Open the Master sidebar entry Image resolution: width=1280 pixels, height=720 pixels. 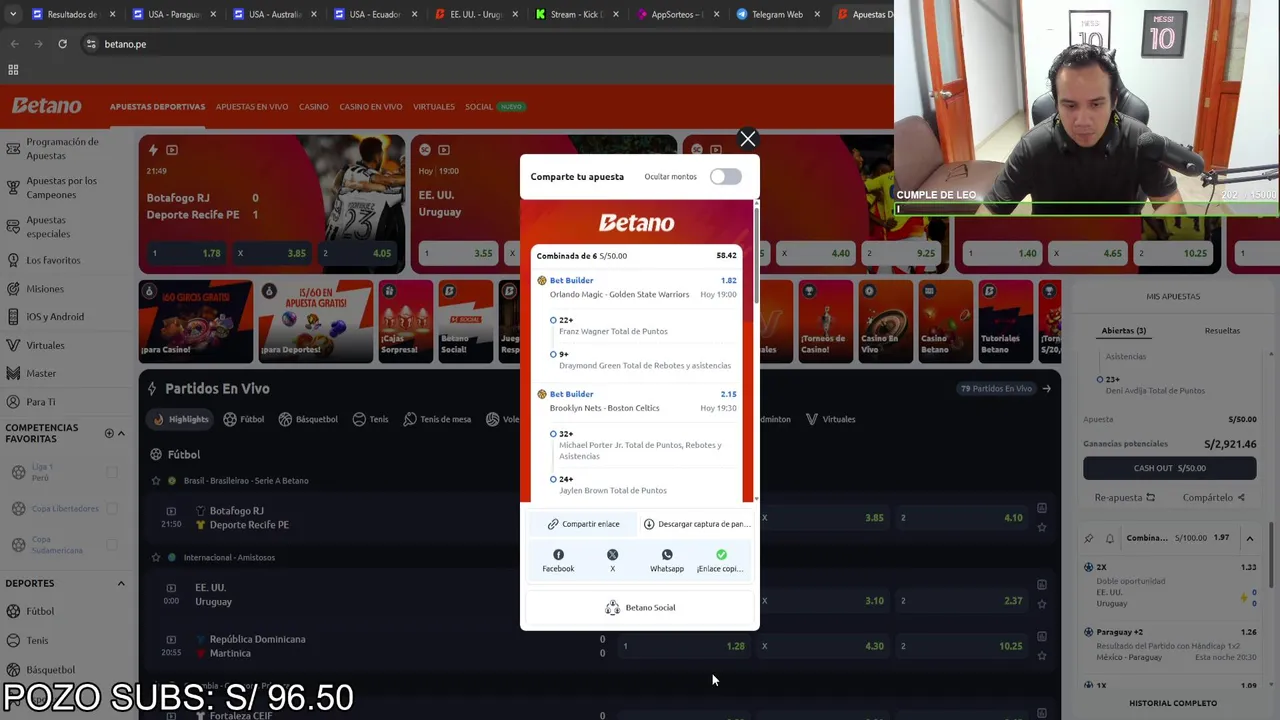[41, 373]
